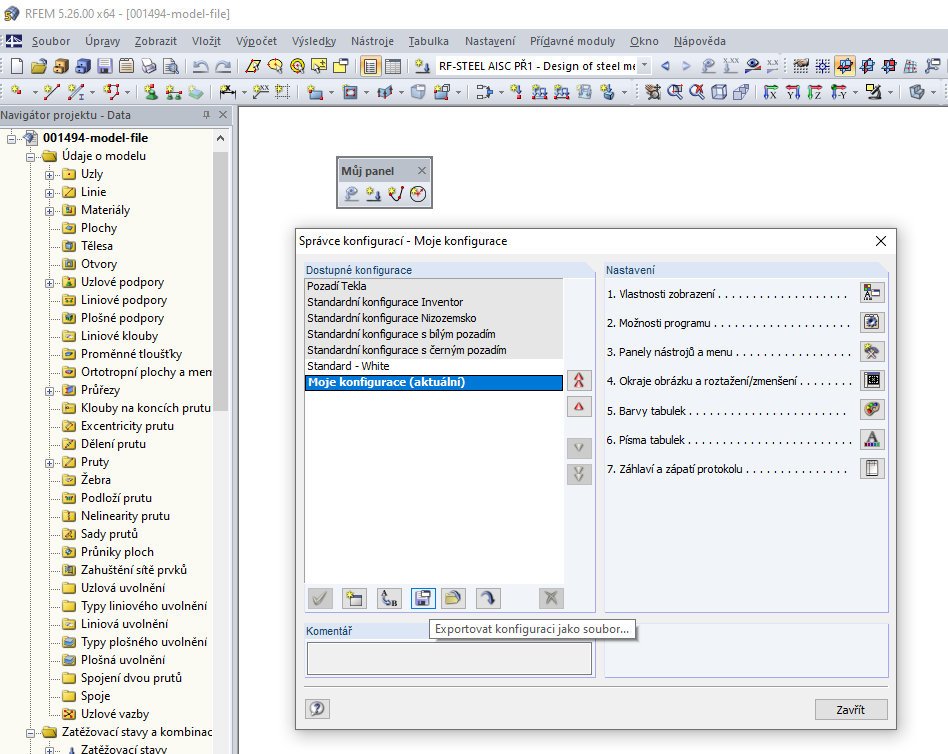This screenshot has height=754, width=948.
Task: Click the rename configuration icon
Action: coord(389,599)
